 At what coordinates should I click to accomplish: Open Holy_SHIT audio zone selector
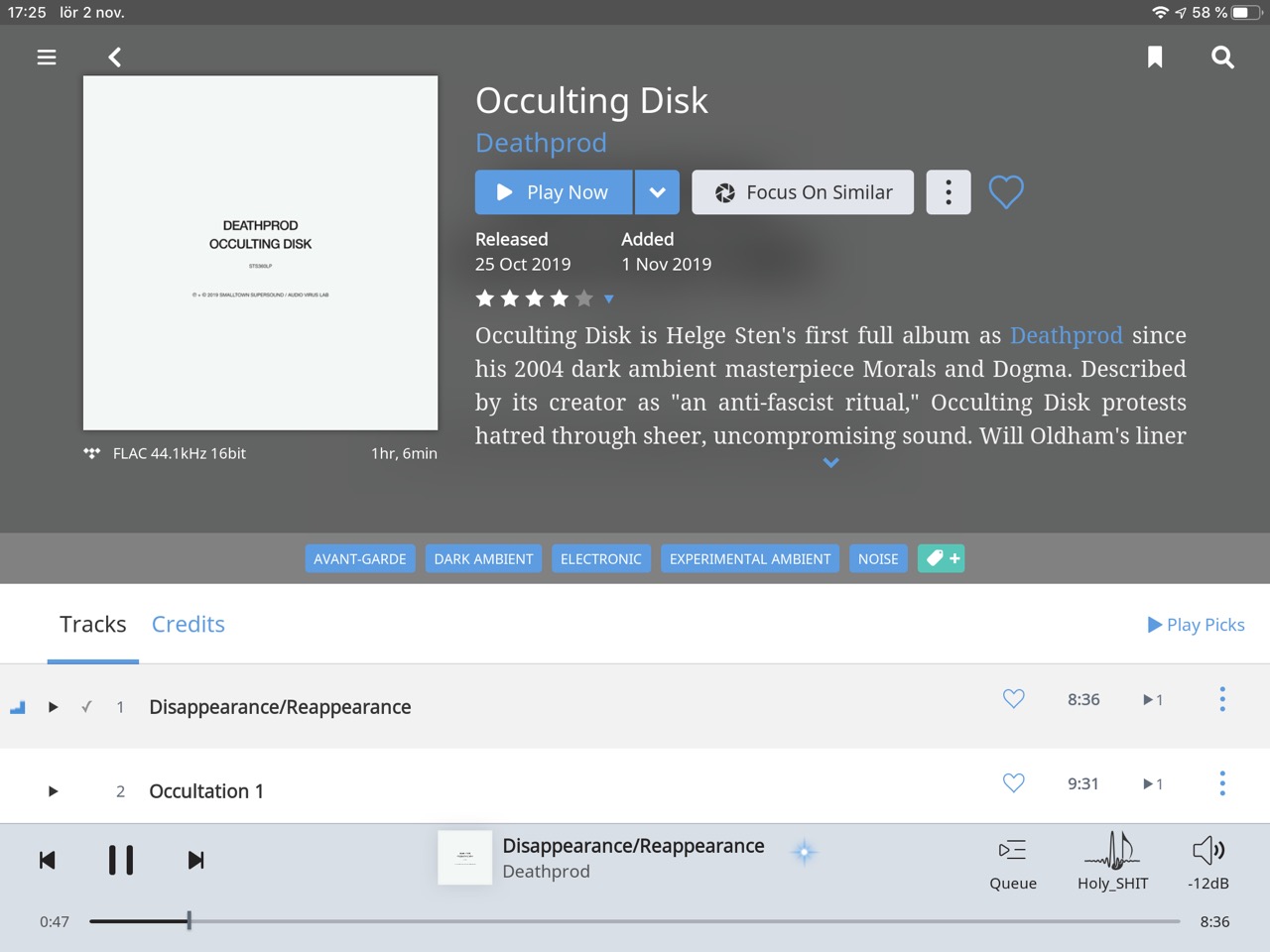click(1112, 863)
